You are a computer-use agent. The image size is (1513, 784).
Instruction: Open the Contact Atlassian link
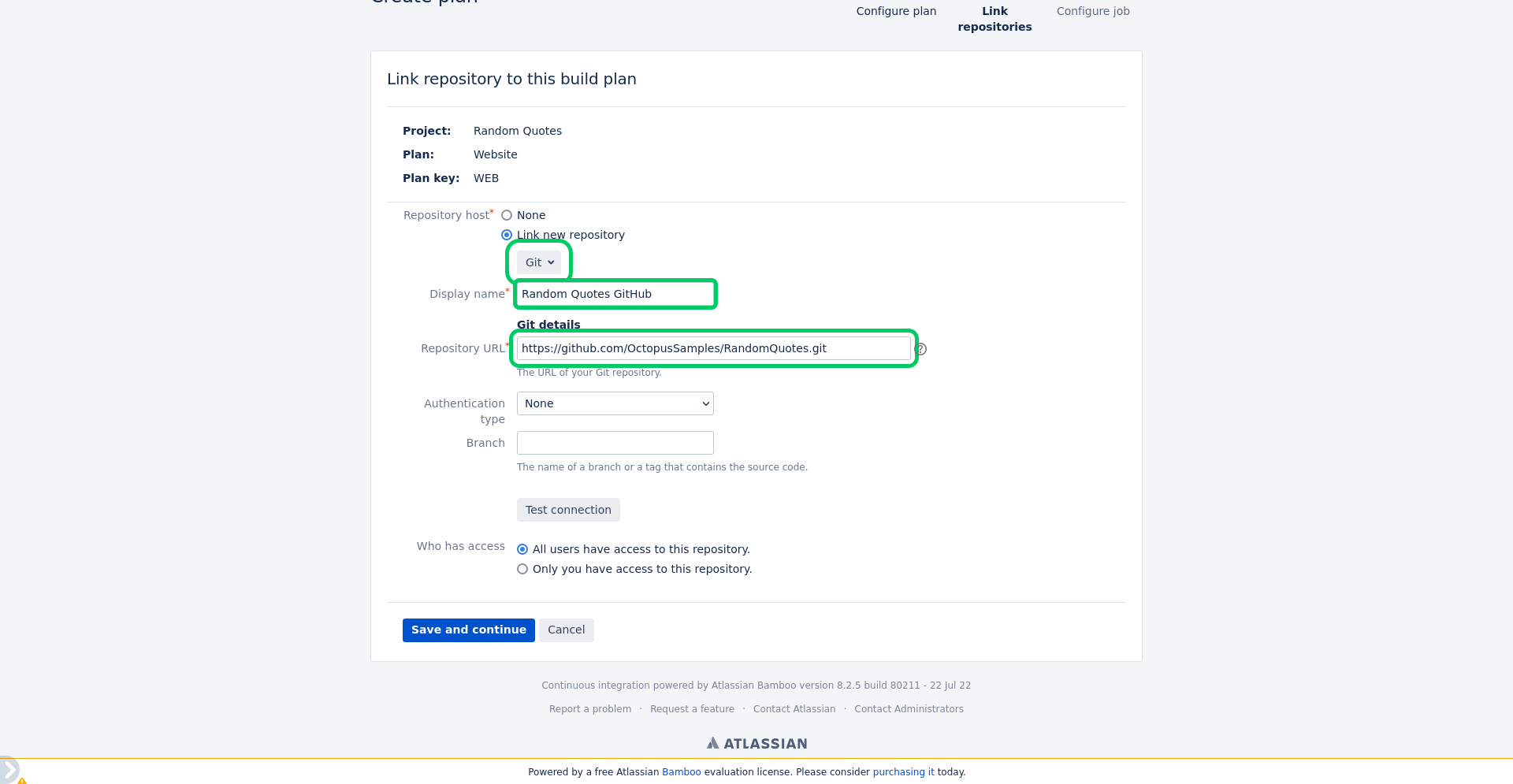point(794,709)
